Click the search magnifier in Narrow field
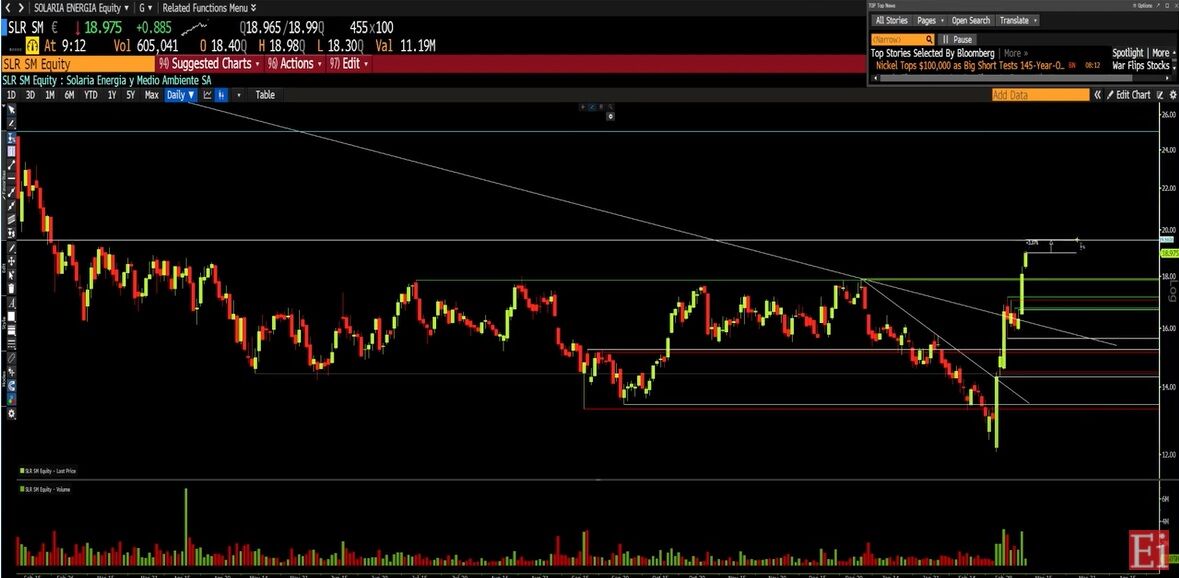This screenshot has height=578, width=1179. (x=929, y=39)
